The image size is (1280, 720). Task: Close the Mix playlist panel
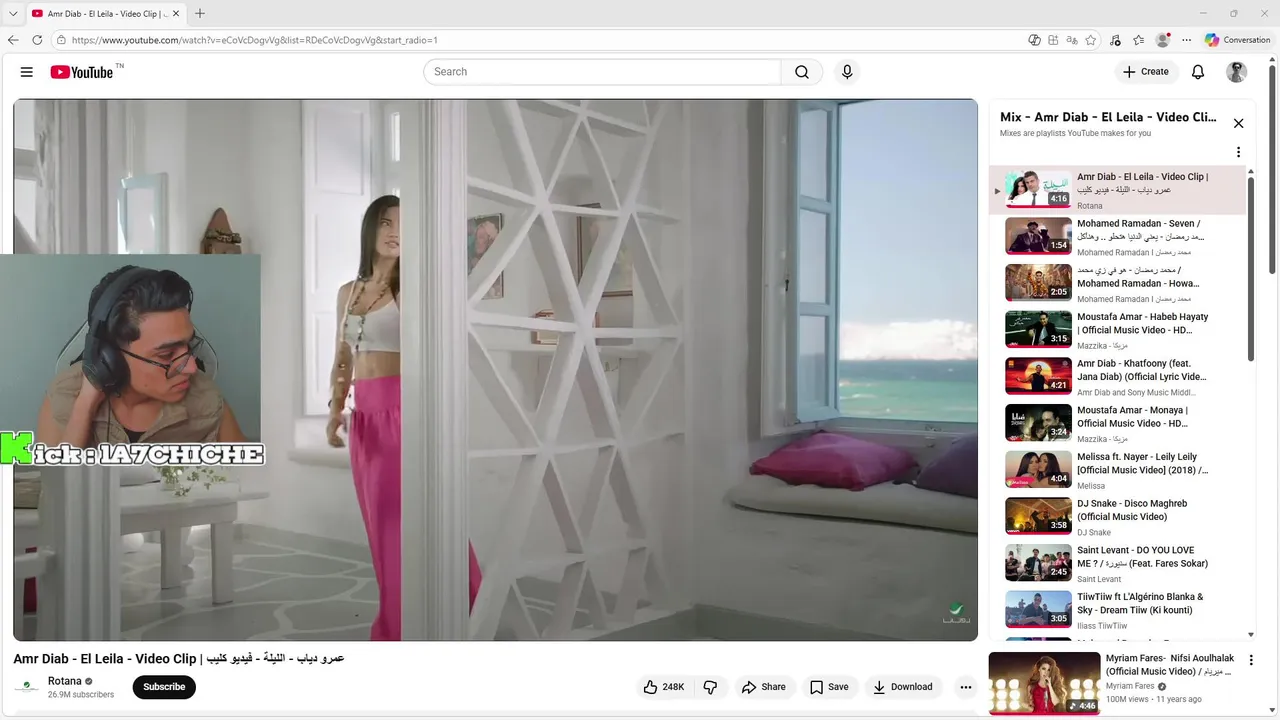click(x=1238, y=123)
